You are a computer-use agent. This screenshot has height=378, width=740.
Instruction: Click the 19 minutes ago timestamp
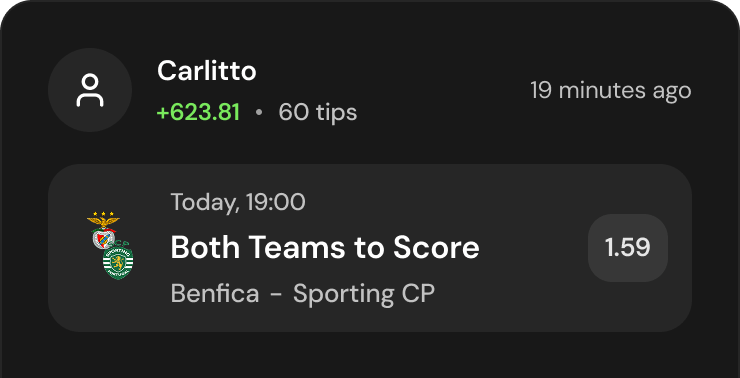(x=611, y=90)
